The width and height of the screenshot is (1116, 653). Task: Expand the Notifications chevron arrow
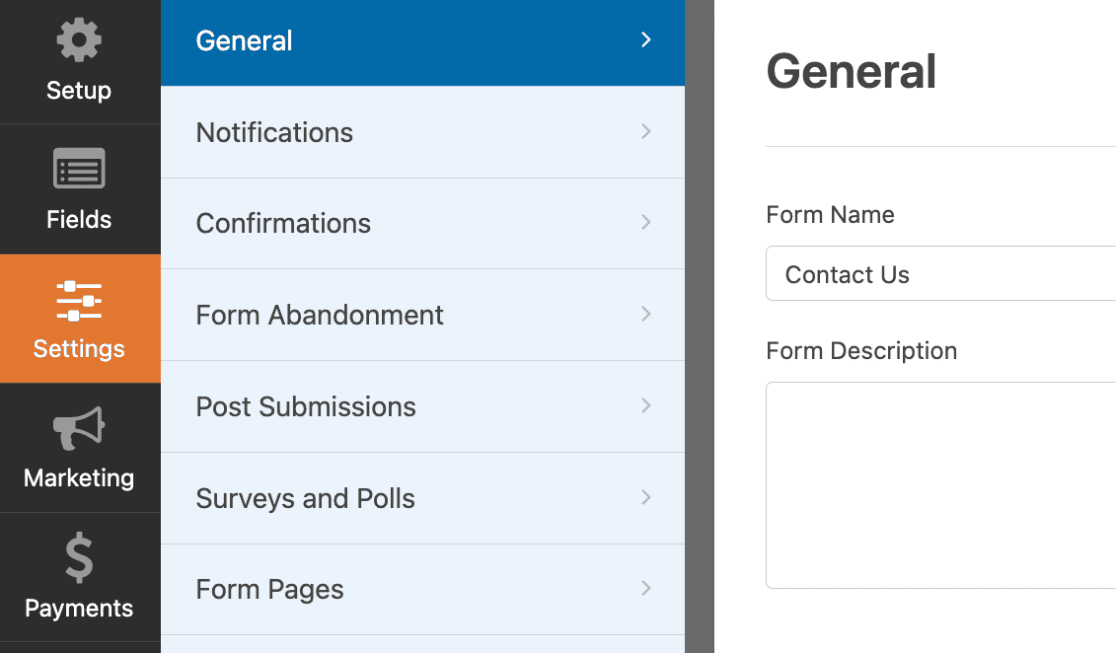(x=646, y=132)
